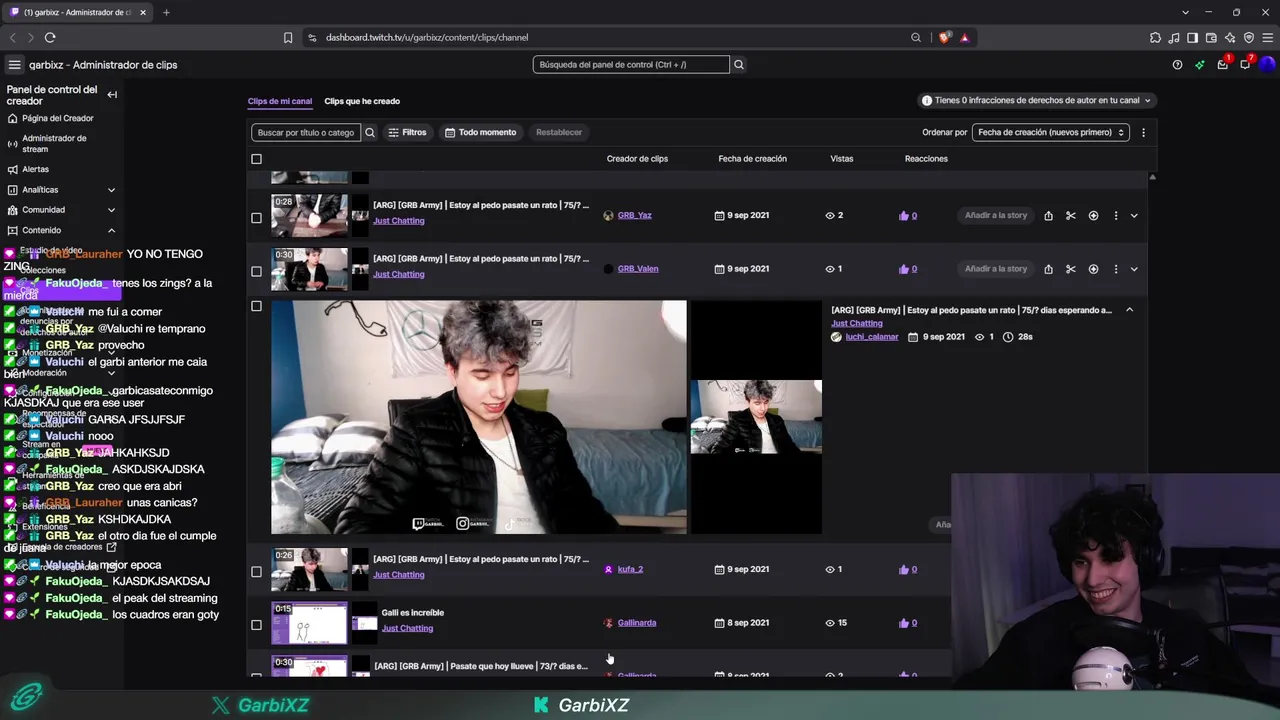Image resolution: width=1280 pixels, height=720 pixels.
Task: Expand the copyright infractions notice
Action: [1035, 100]
